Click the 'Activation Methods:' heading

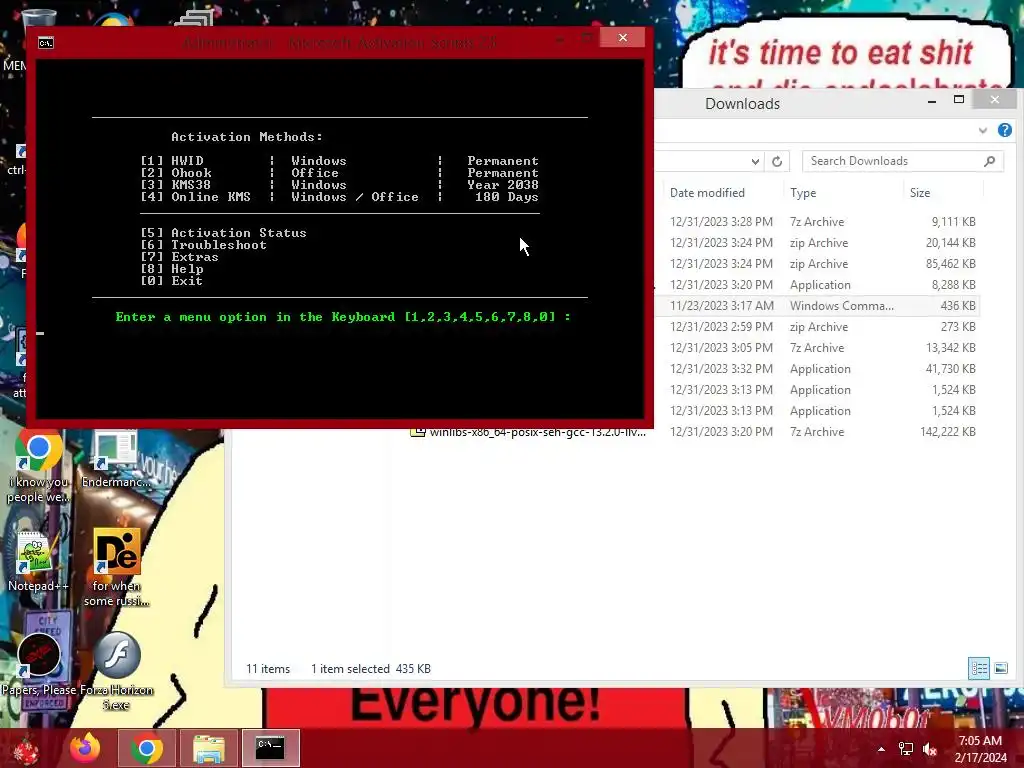(x=247, y=136)
